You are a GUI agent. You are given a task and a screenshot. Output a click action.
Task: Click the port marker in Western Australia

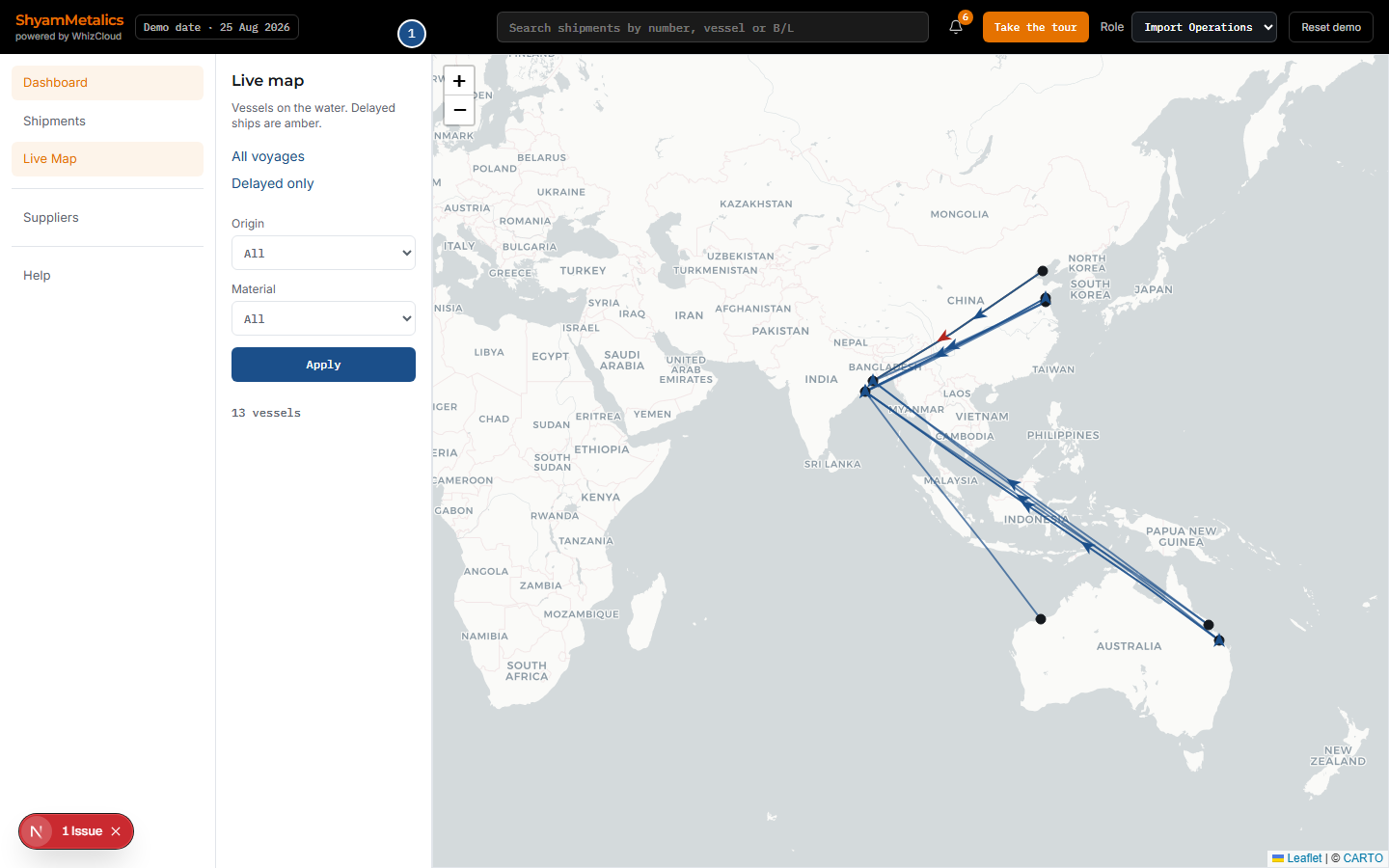coord(1040,619)
